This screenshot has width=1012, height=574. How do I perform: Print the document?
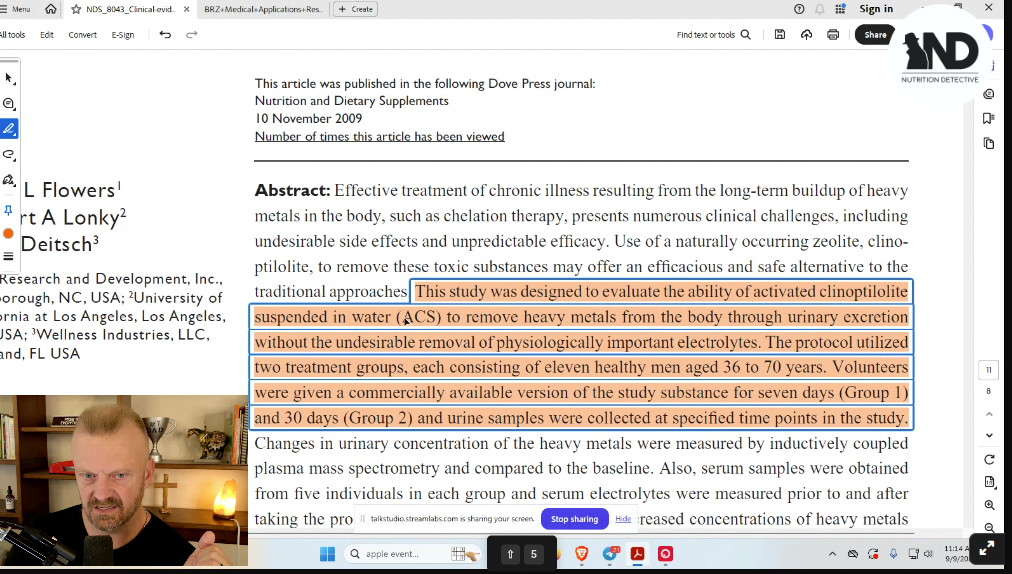pos(833,35)
